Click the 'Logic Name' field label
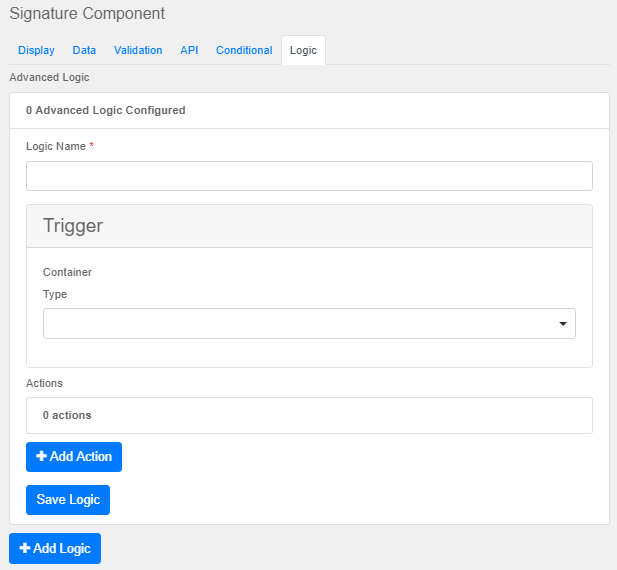Viewport: 617px width, 570px height. [60, 146]
